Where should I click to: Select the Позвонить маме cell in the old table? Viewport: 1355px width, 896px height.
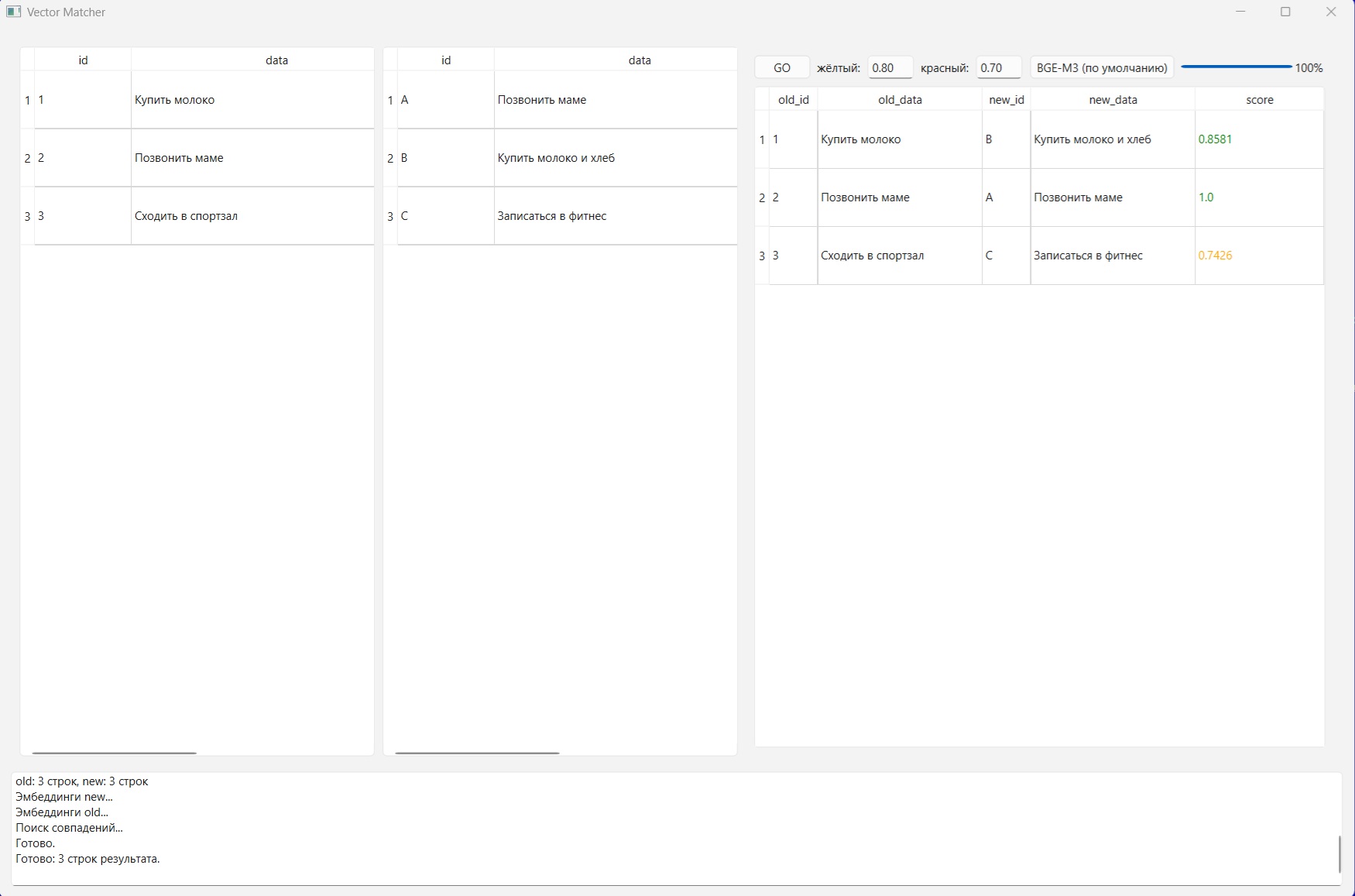pyautogui.click(x=252, y=158)
